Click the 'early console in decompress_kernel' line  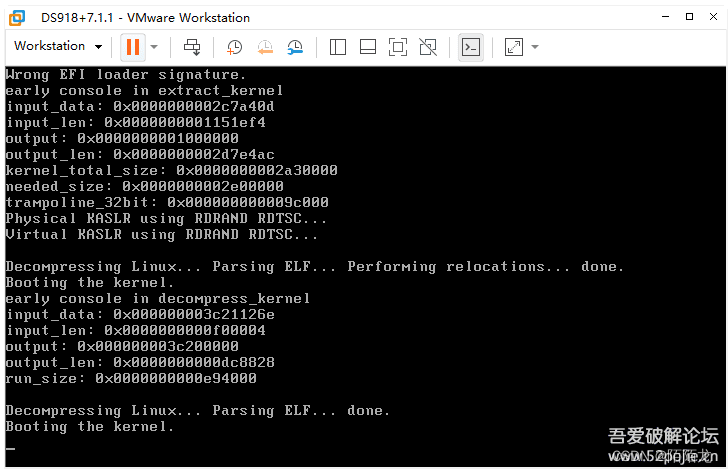click(157, 298)
